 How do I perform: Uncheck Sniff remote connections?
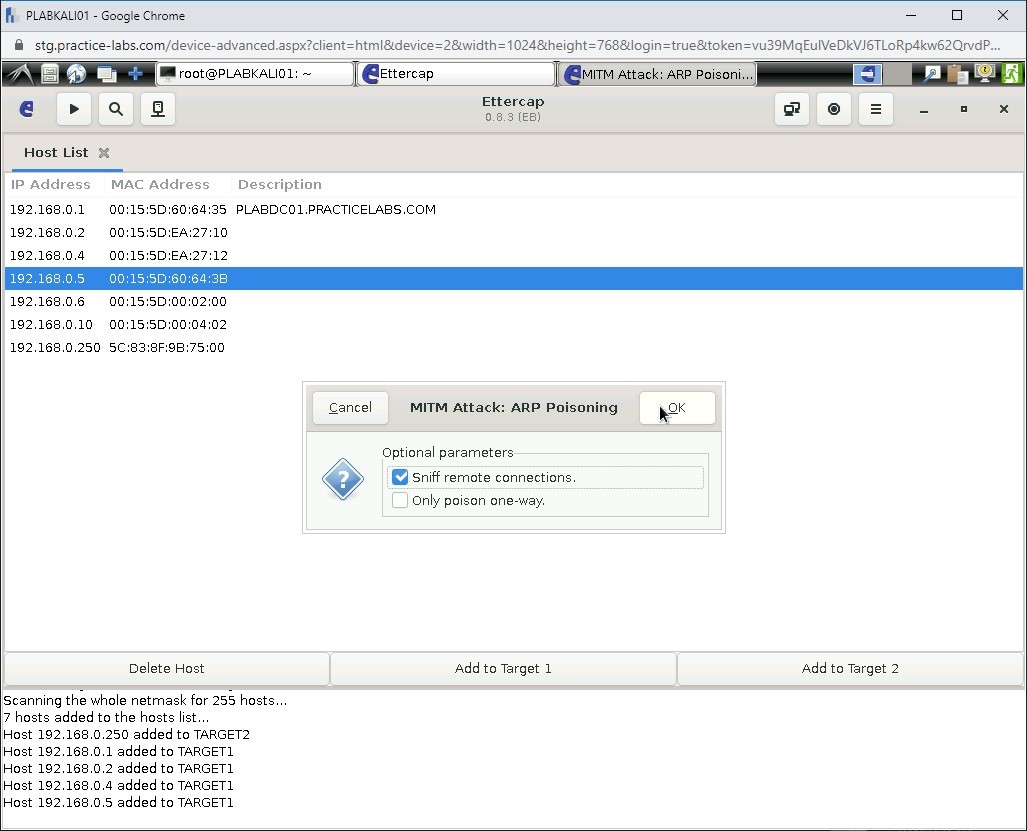(x=399, y=477)
